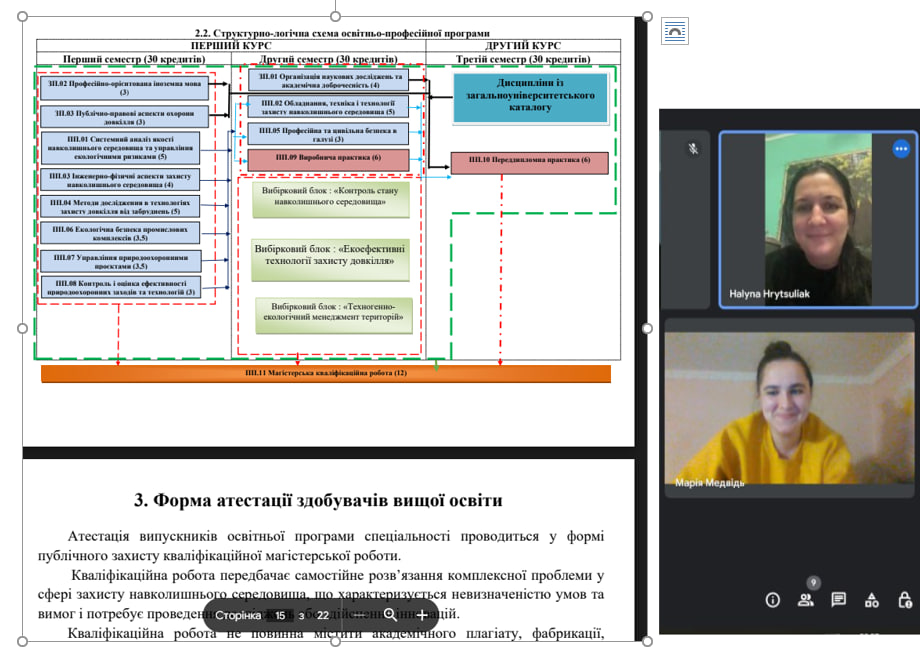920x652 pixels.
Task: Click the muted microphone icon on participant tile
Action: (x=692, y=149)
